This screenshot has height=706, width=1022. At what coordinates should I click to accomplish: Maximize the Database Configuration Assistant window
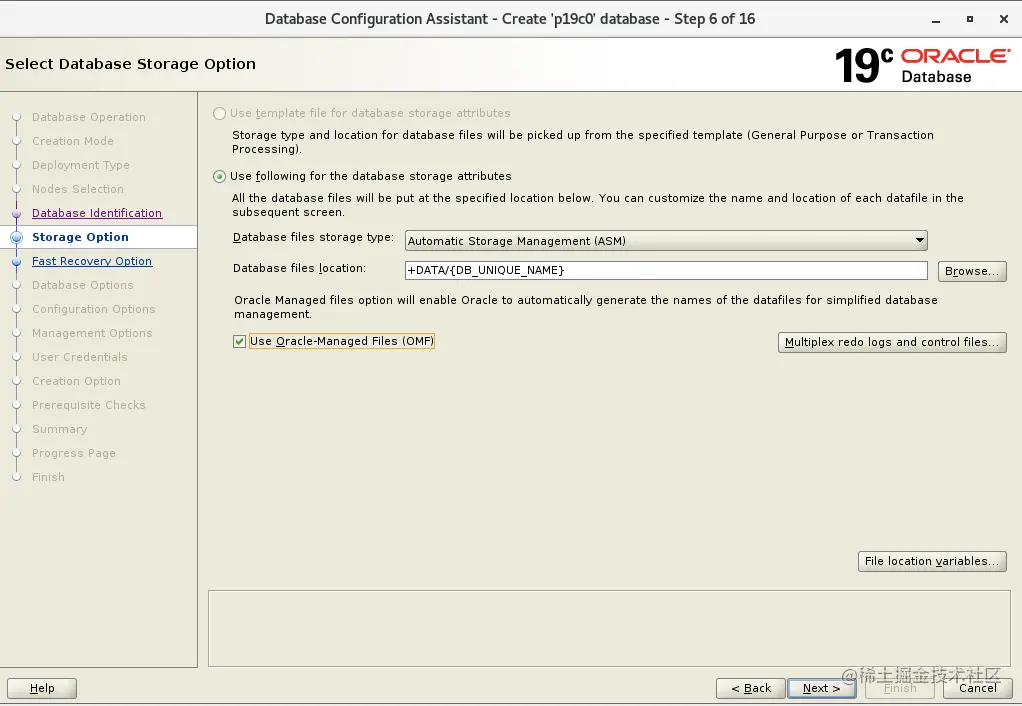pyautogui.click(x=970, y=20)
